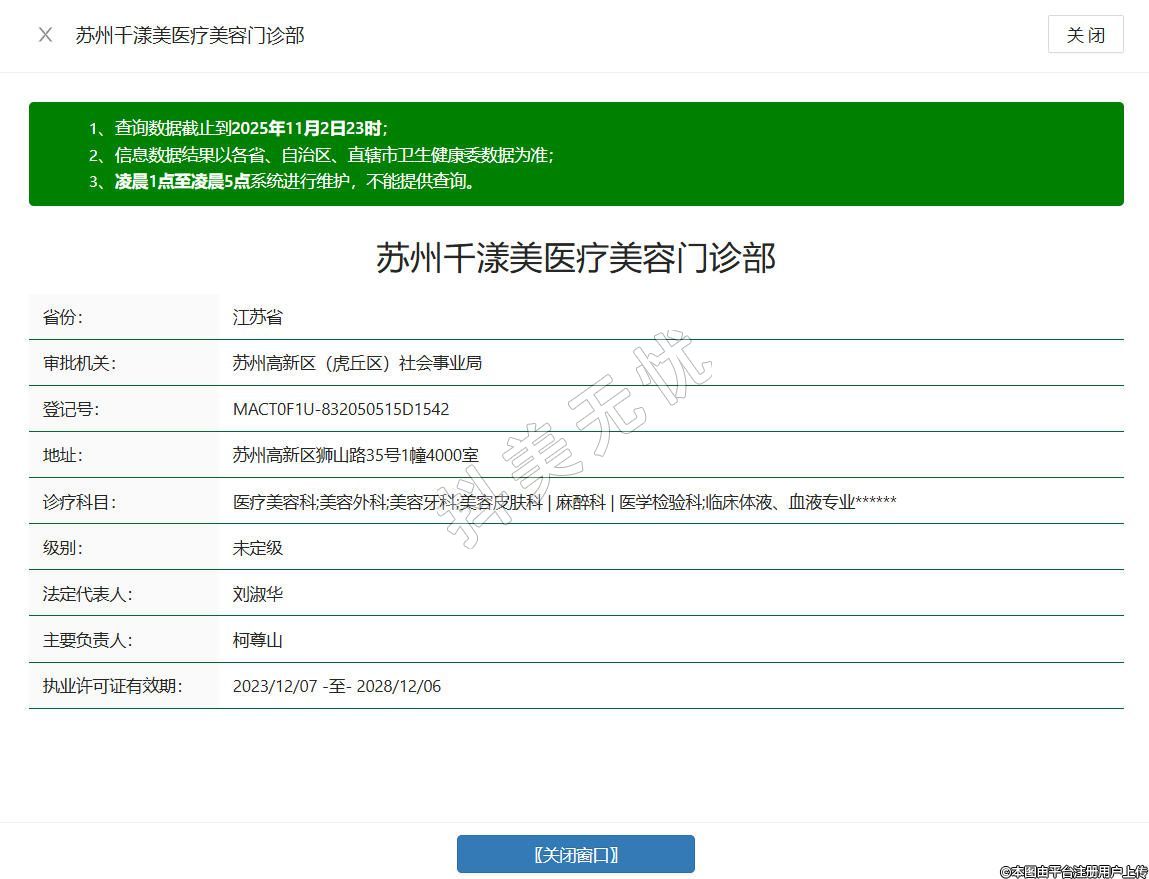Click the large centered clinic name heading

tap(575, 258)
